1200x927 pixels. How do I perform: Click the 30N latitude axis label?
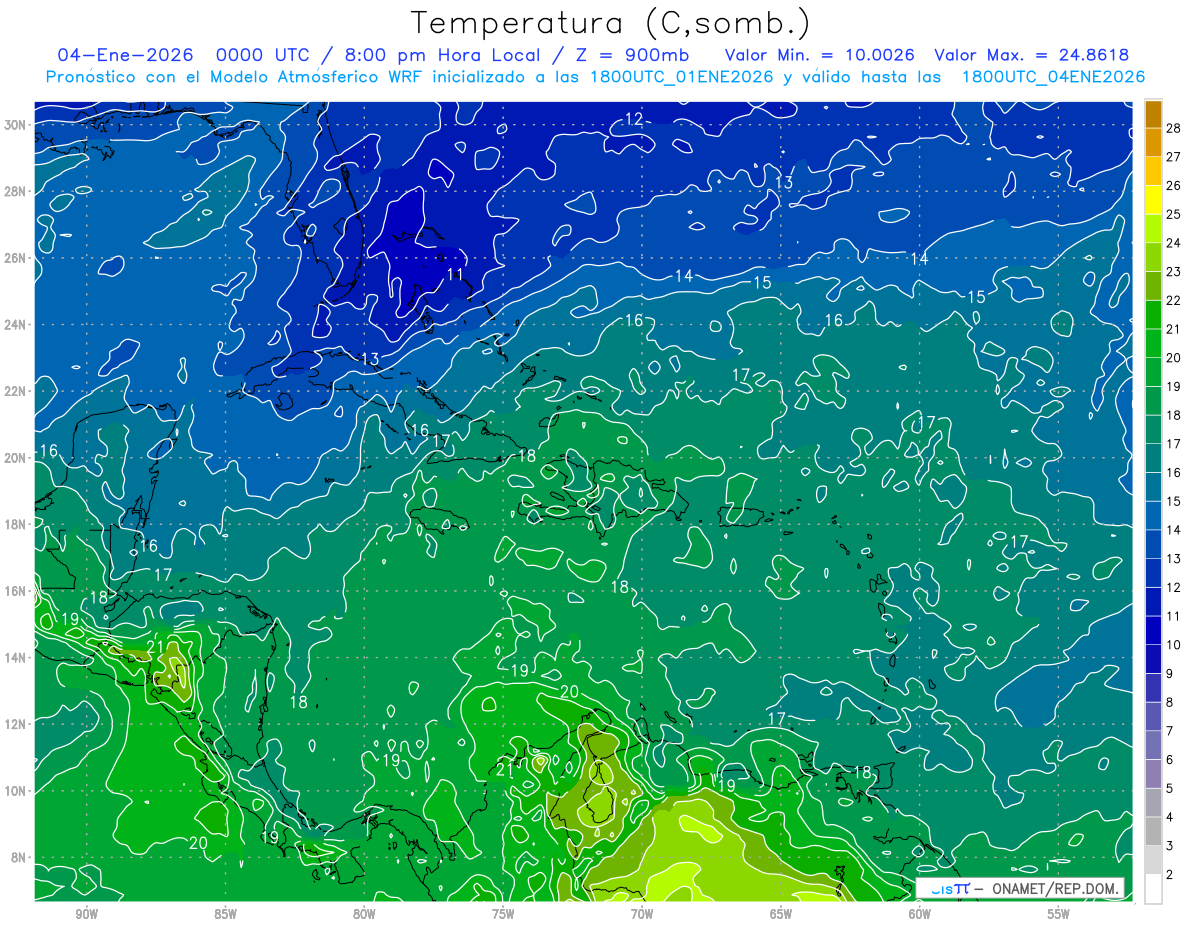point(15,125)
